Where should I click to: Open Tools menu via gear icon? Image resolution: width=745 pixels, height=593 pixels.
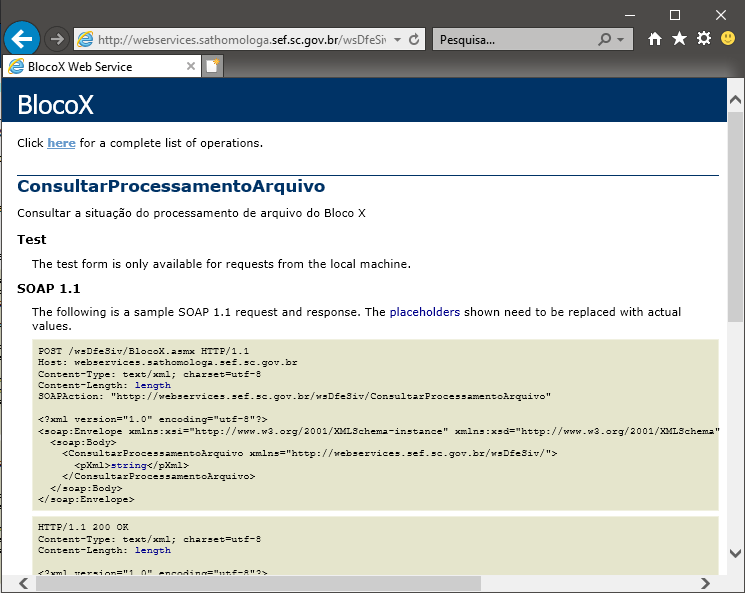tap(704, 38)
